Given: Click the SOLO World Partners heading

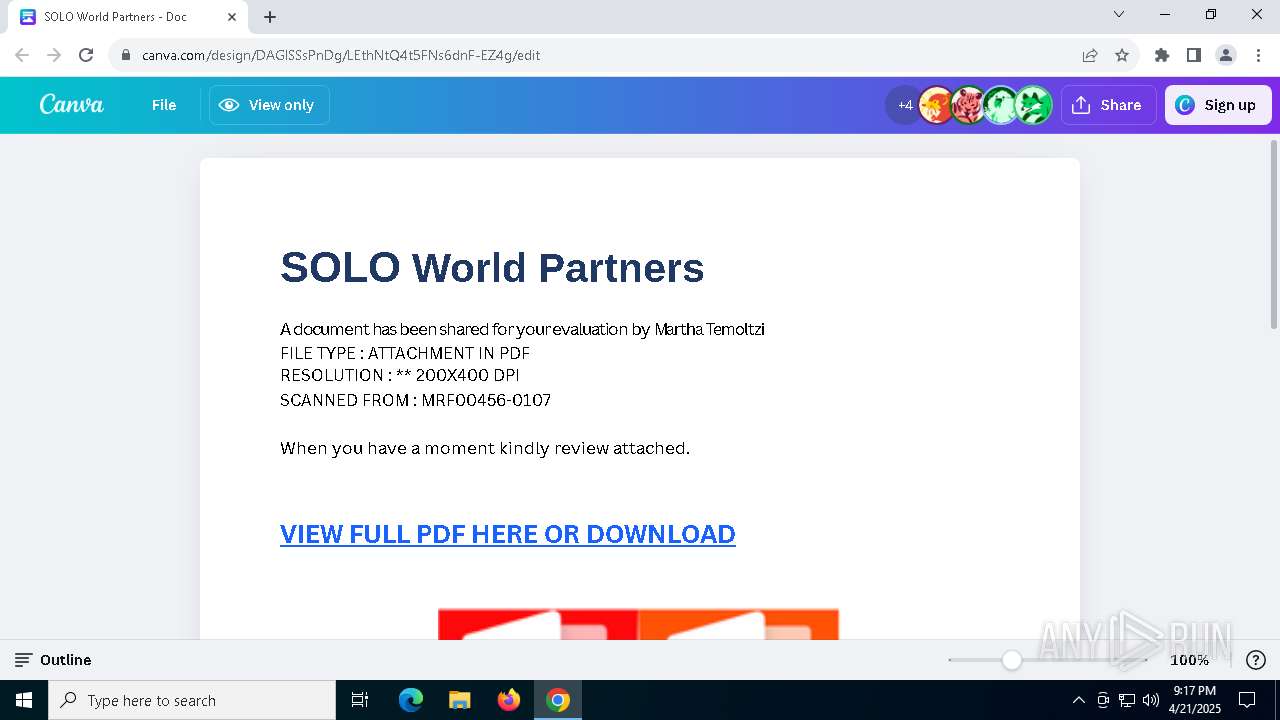Looking at the screenshot, I should pyautogui.click(x=492, y=268).
